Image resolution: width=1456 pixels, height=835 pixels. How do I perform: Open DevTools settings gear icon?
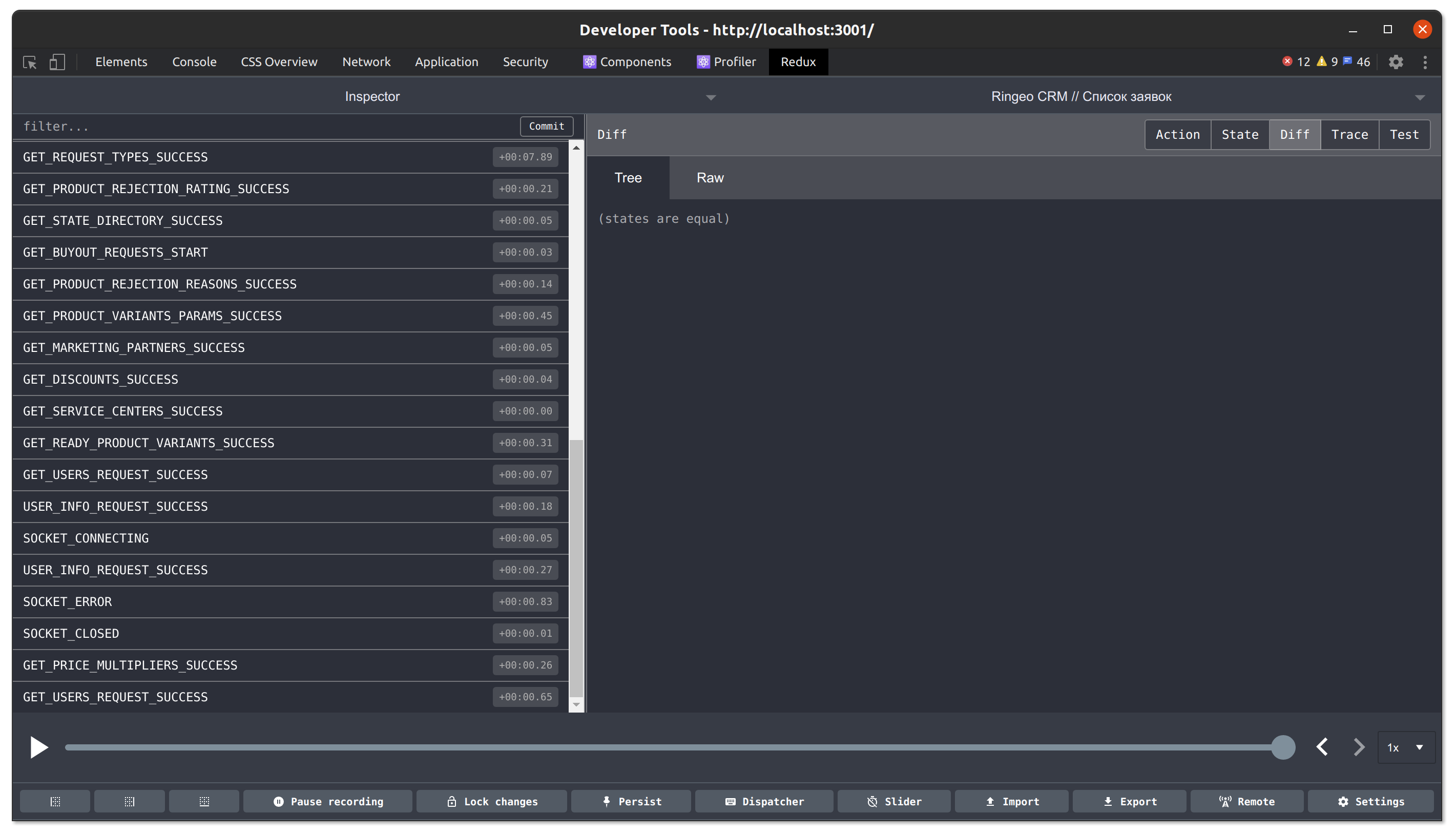pyautogui.click(x=1395, y=62)
